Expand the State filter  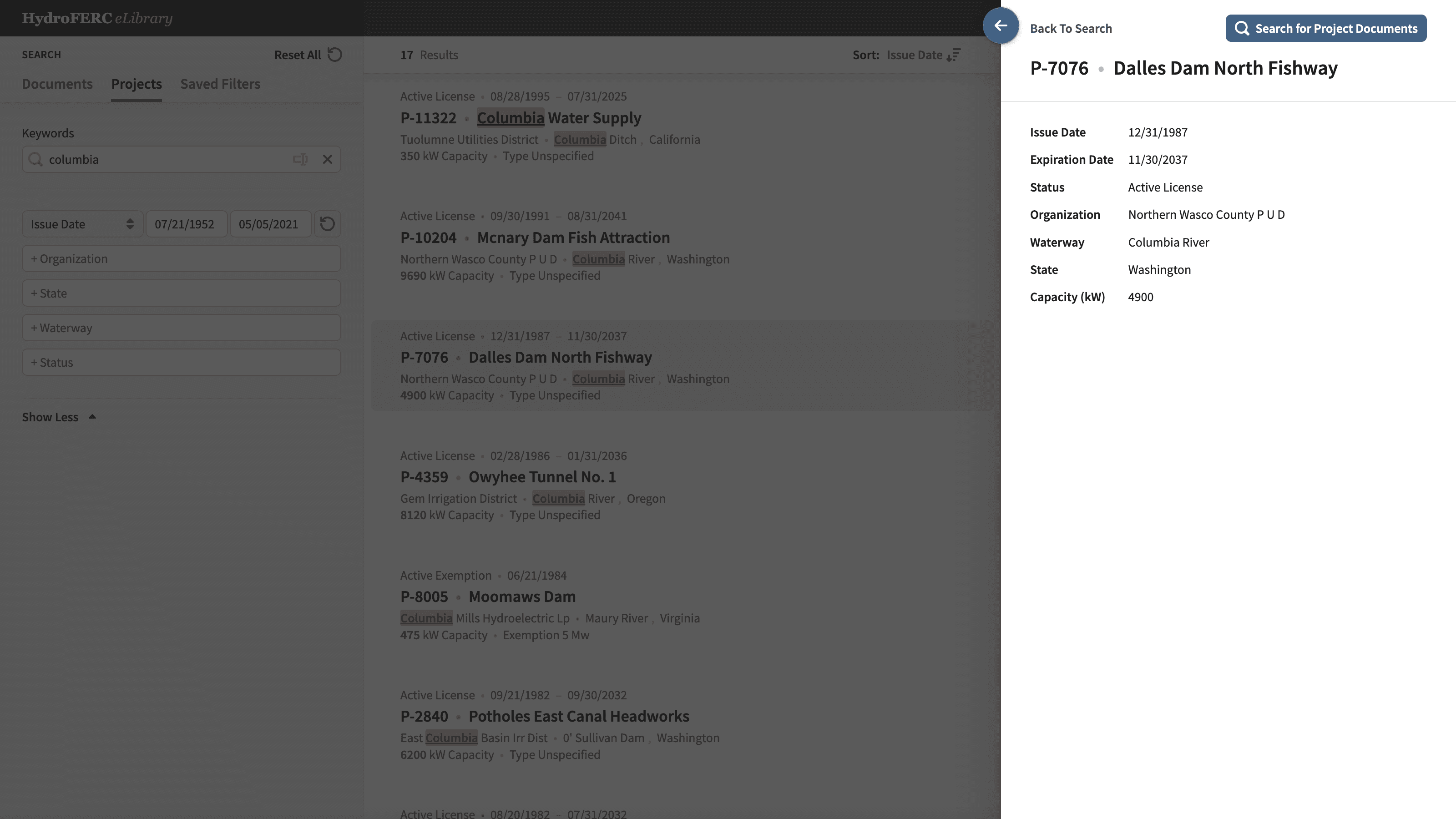[x=182, y=293]
